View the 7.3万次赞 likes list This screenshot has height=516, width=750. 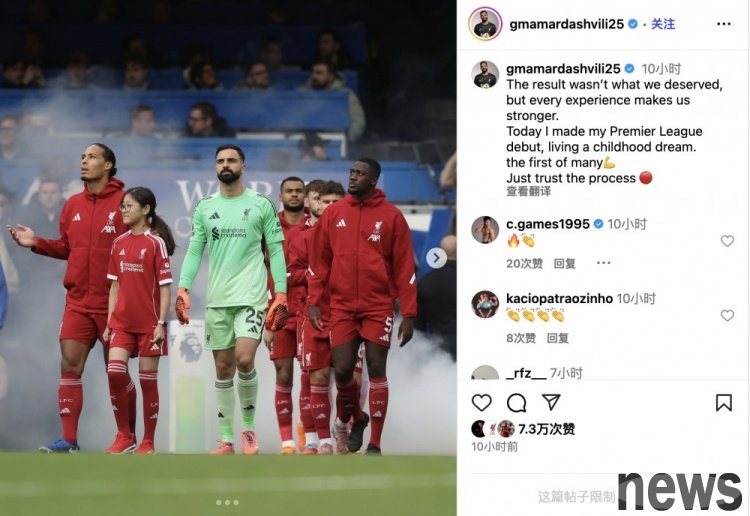[x=546, y=429]
